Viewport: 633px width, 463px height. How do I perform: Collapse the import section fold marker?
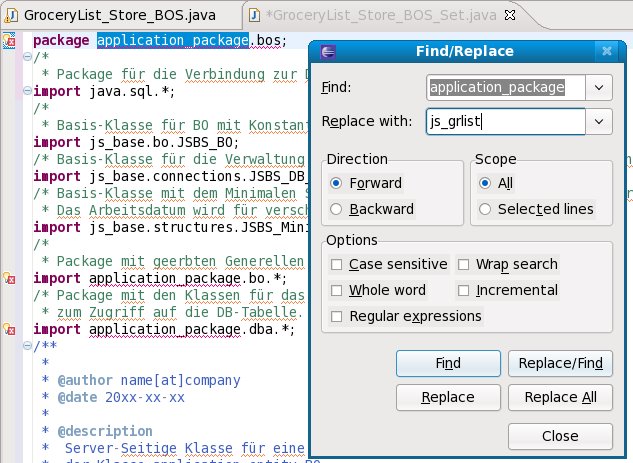27,89
